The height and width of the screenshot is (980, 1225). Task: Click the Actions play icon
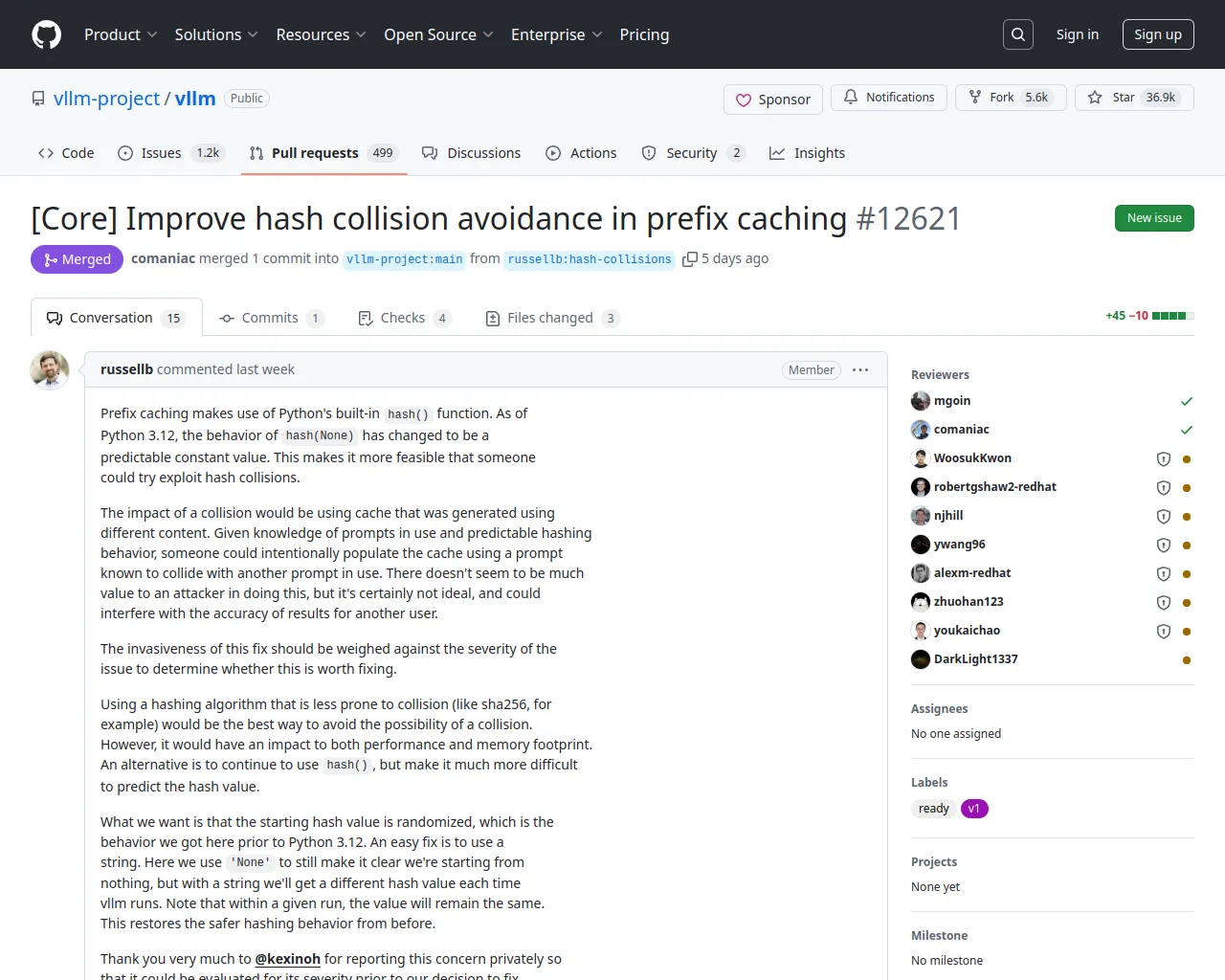point(553,153)
